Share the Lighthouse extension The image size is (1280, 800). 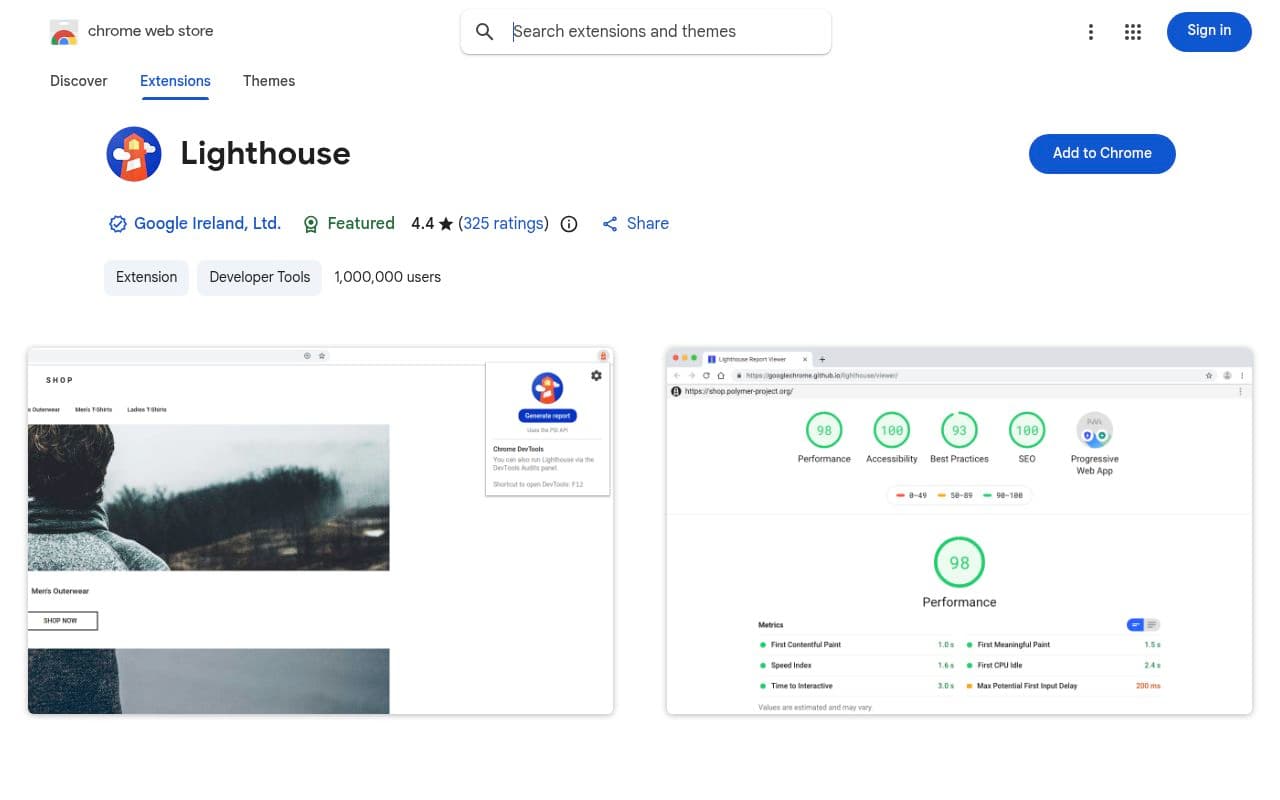coord(635,223)
